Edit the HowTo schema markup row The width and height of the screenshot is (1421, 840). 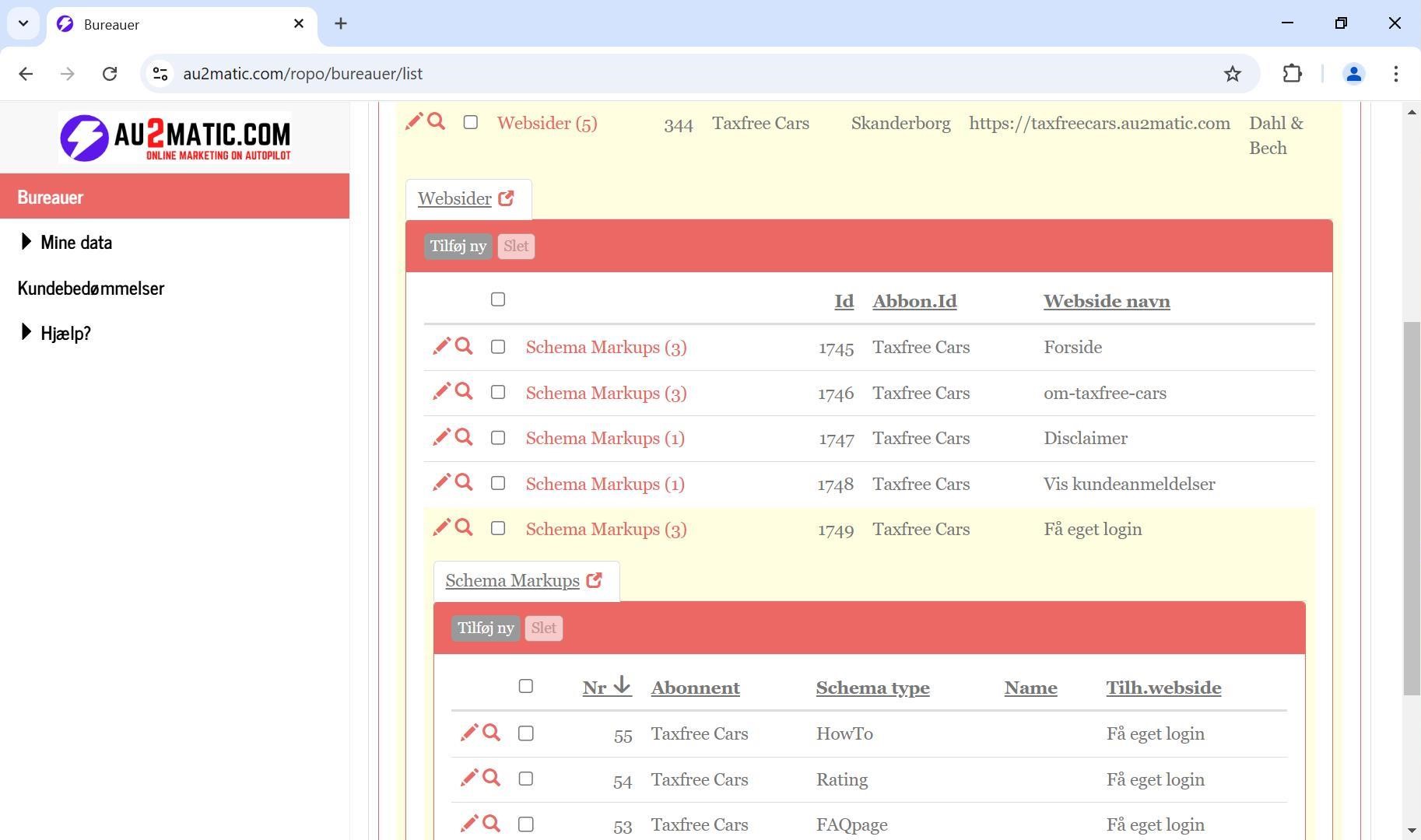(469, 733)
